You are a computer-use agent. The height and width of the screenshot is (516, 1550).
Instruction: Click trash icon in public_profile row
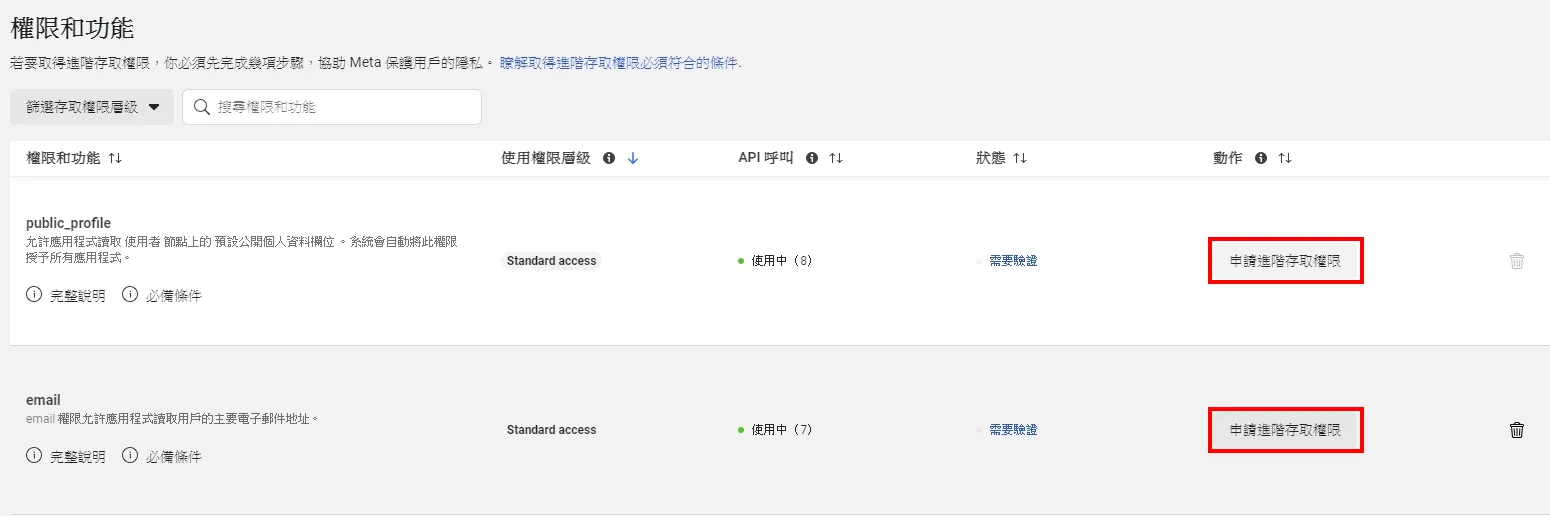1516,261
